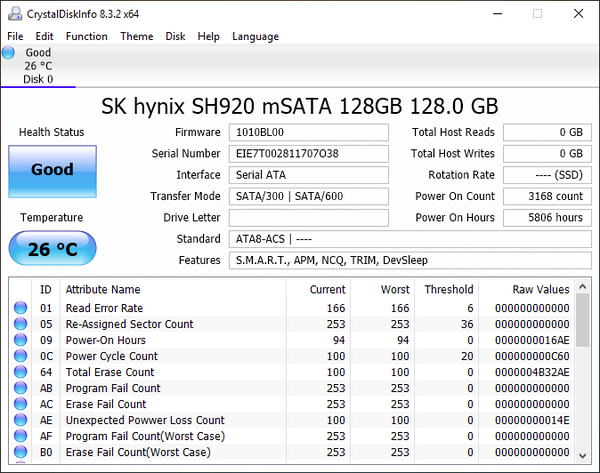Click raw value 0000004B32AE
Image resolution: width=600 pixels, height=473 pixels.
(x=532, y=372)
